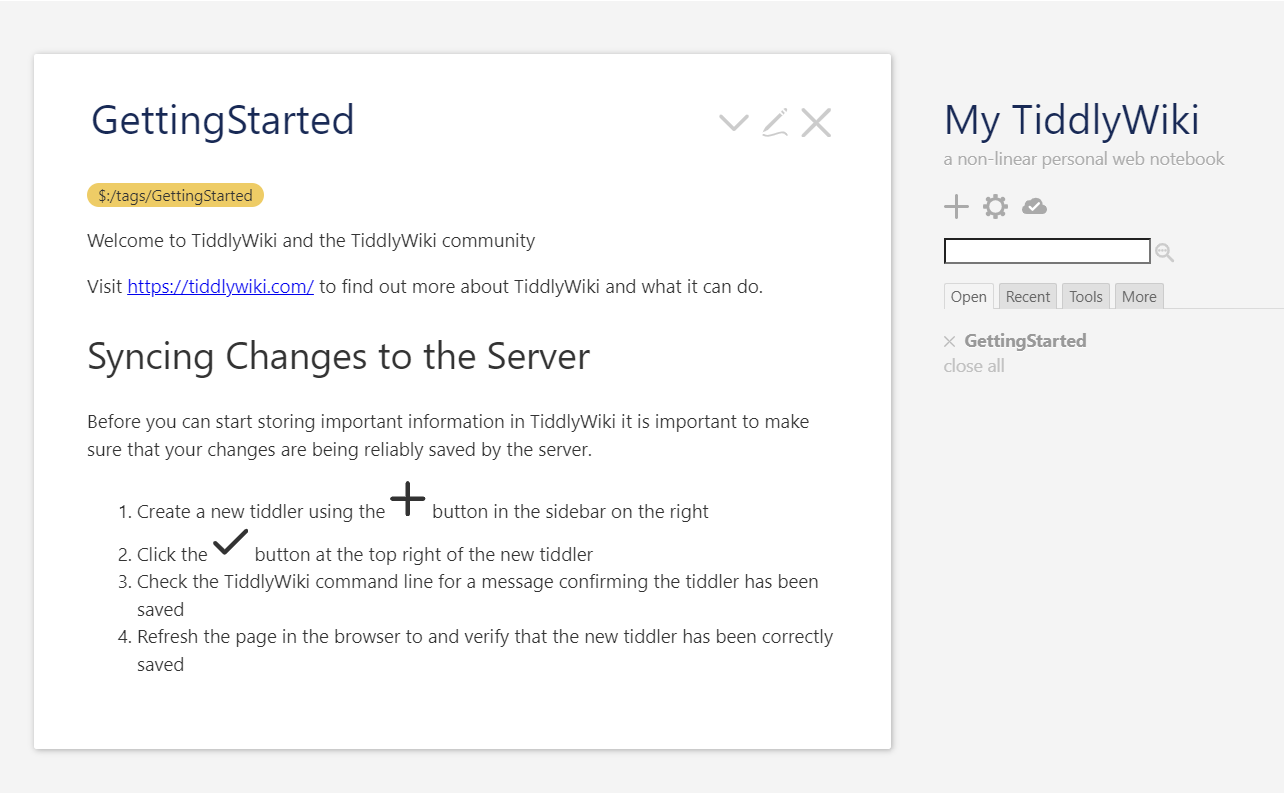Click step 3 text about command line message

(x=478, y=595)
